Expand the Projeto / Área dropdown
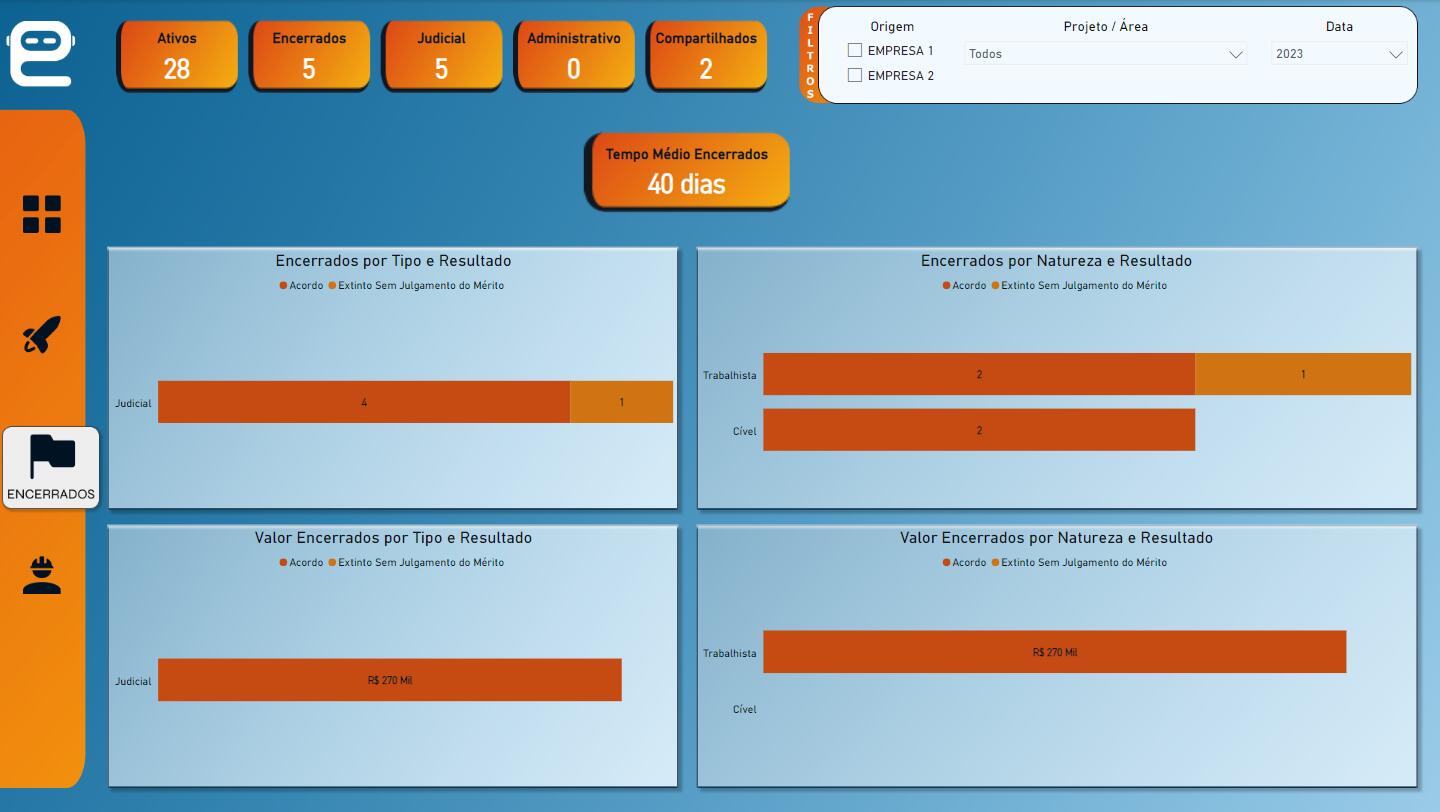The height and width of the screenshot is (812, 1440). pyautogui.click(x=1106, y=54)
